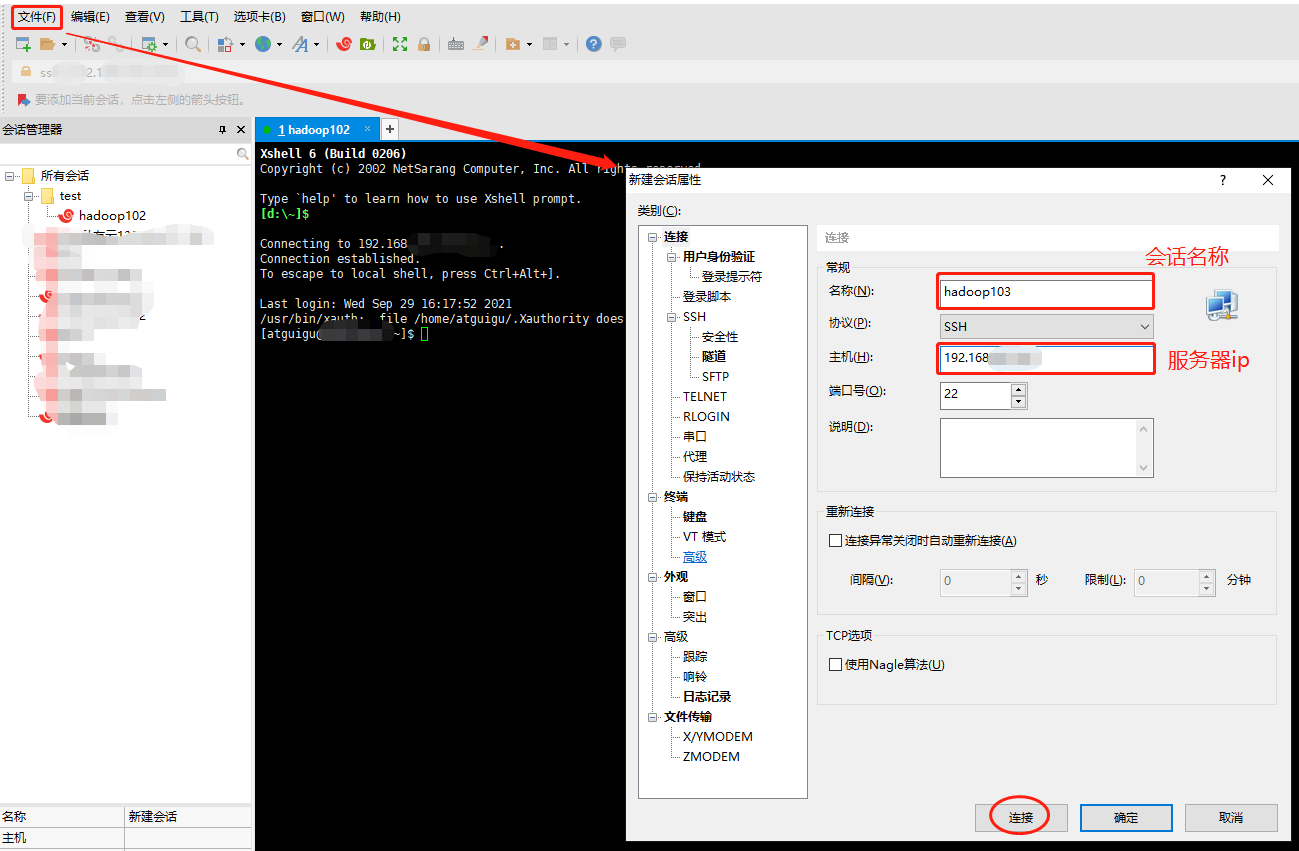Click the green Xftp icon in toolbar
This screenshot has width=1299, height=851.
click(x=367, y=44)
